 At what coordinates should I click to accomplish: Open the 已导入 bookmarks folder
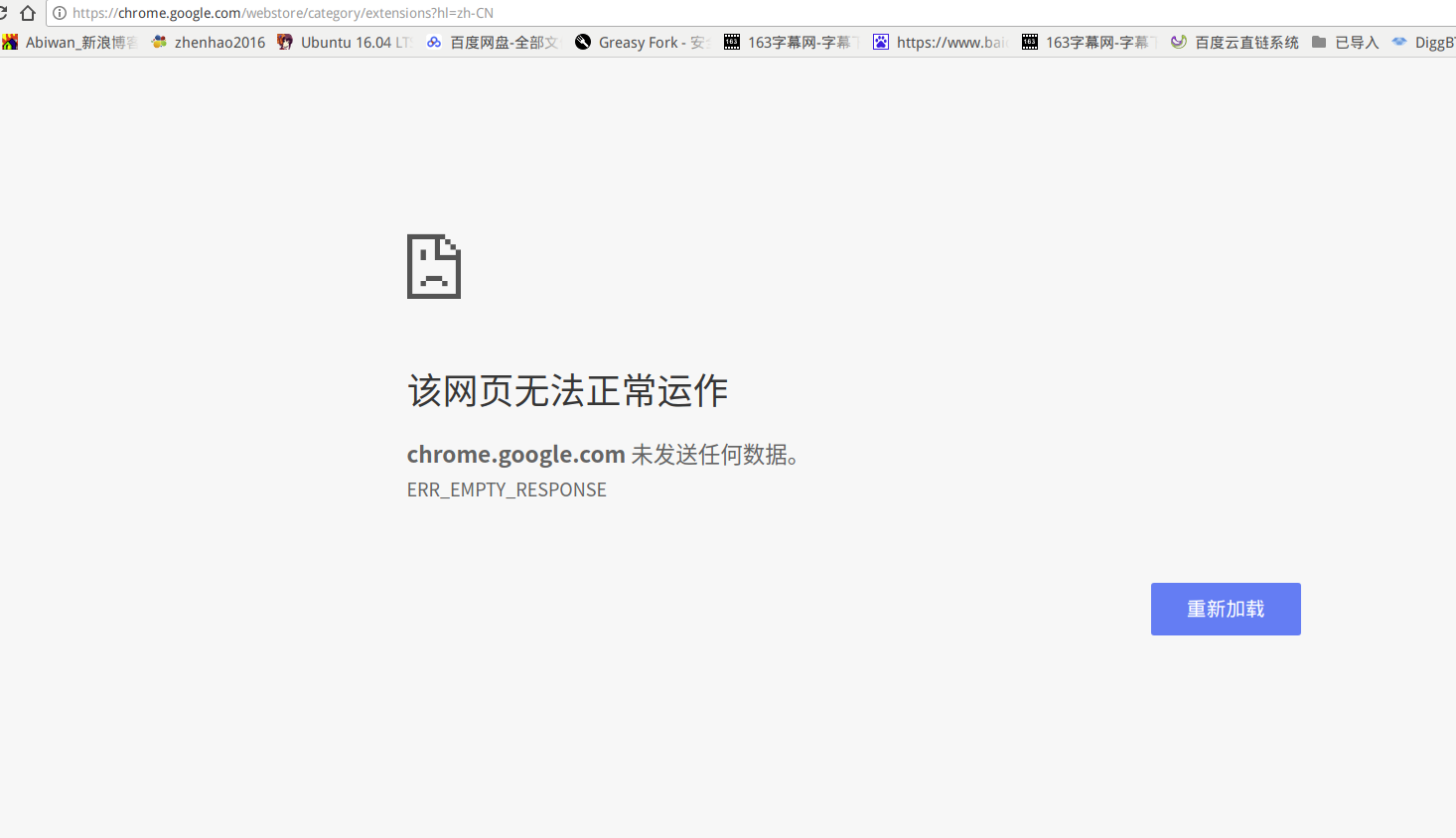point(1345,42)
